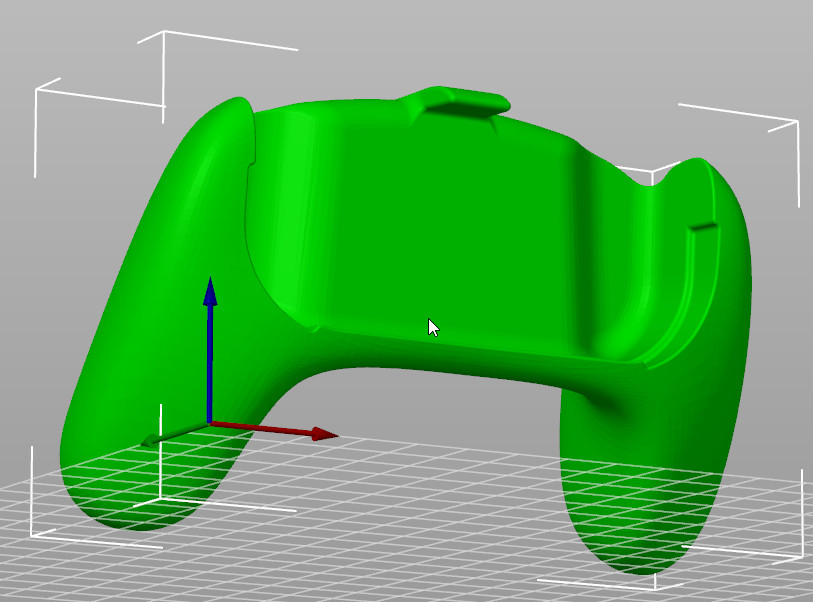Viewport: 813px width, 602px height.
Task: Click the top-left front bounding box corner
Action: (x=37, y=90)
